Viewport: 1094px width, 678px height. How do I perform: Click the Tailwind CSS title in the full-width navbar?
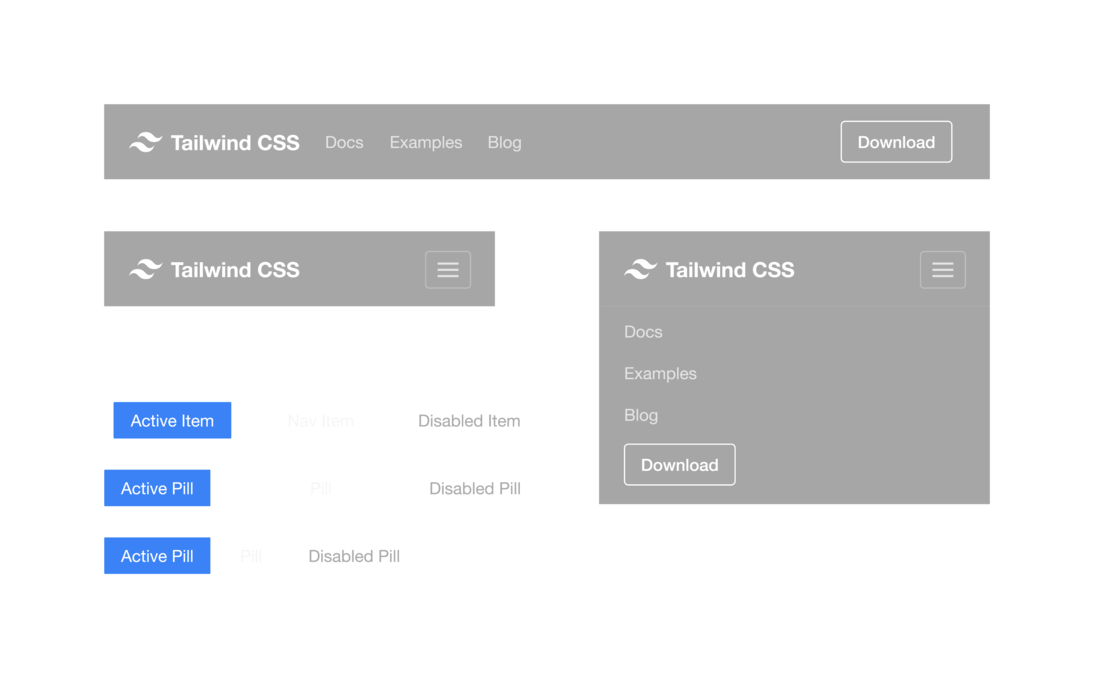(235, 142)
